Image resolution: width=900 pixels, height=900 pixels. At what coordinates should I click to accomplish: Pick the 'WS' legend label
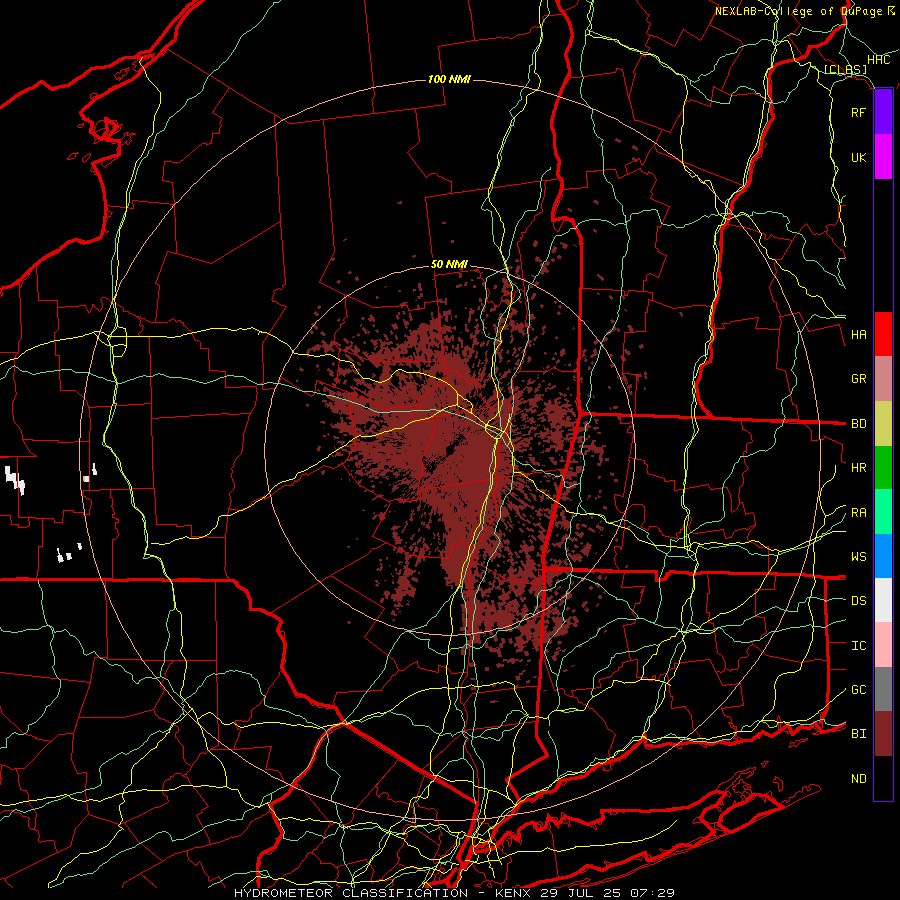(x=859, y=557)
